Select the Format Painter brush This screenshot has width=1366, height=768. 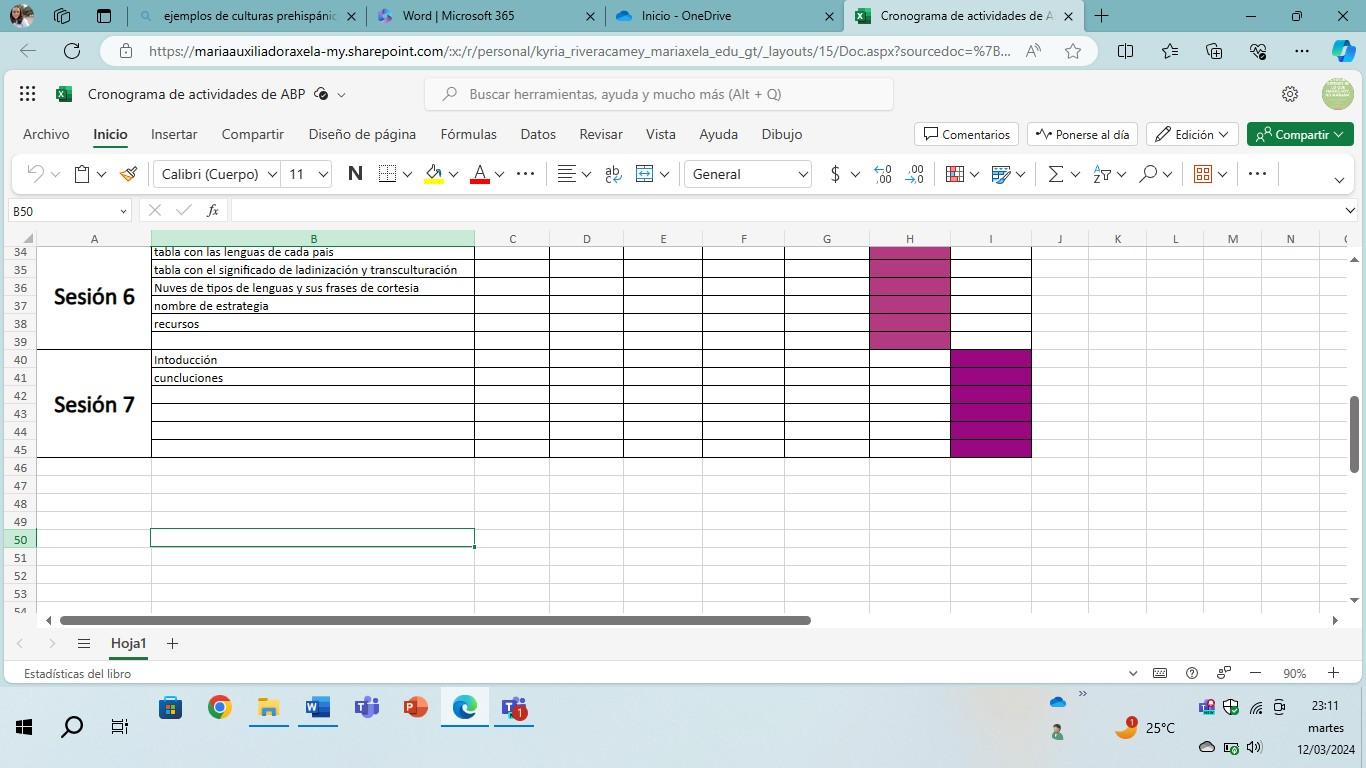[x=128, y=174]
